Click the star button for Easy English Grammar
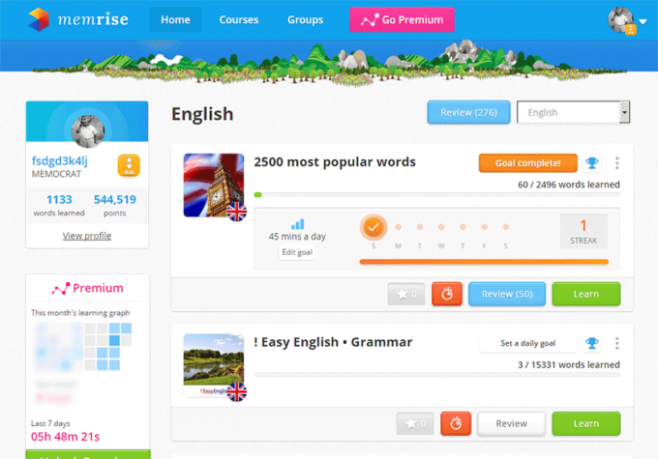Viewport: 658px width, 459px height. 415,423
